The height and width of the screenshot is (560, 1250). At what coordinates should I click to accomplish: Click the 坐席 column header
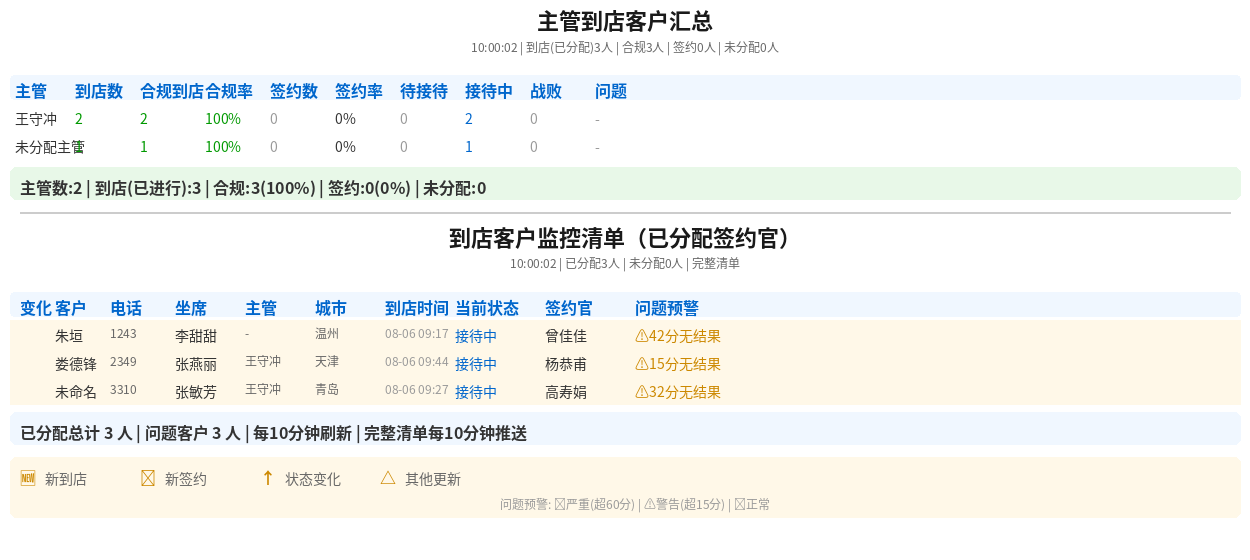(191, 308)
